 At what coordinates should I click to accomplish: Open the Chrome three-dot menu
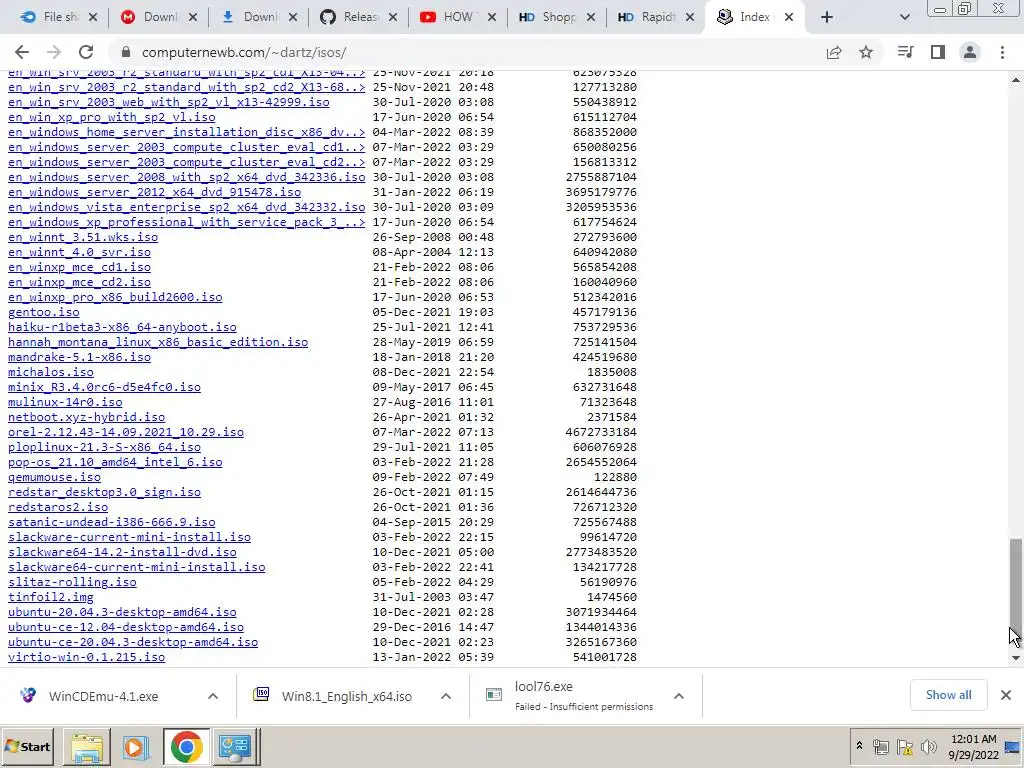(1002, 52)
